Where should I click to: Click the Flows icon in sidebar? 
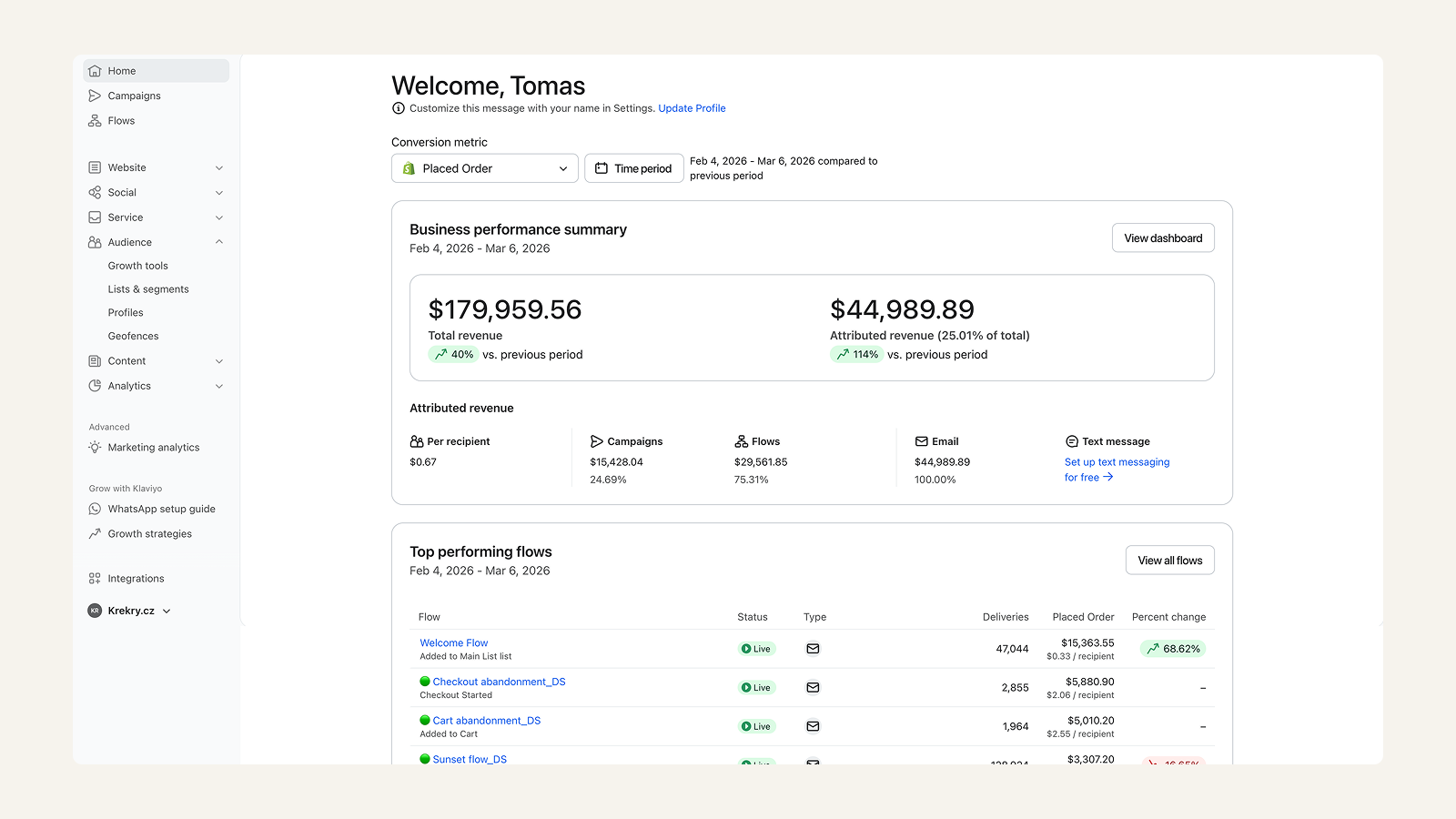pyautogui.click(x=95, y=121)
